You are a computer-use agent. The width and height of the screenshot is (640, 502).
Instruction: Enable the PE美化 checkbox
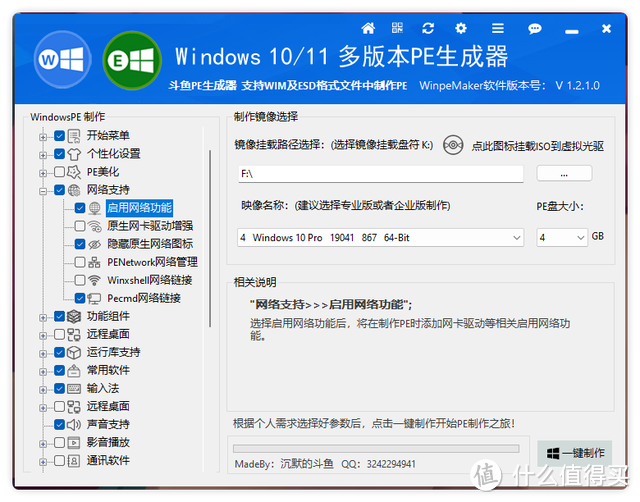pos(59,172)
